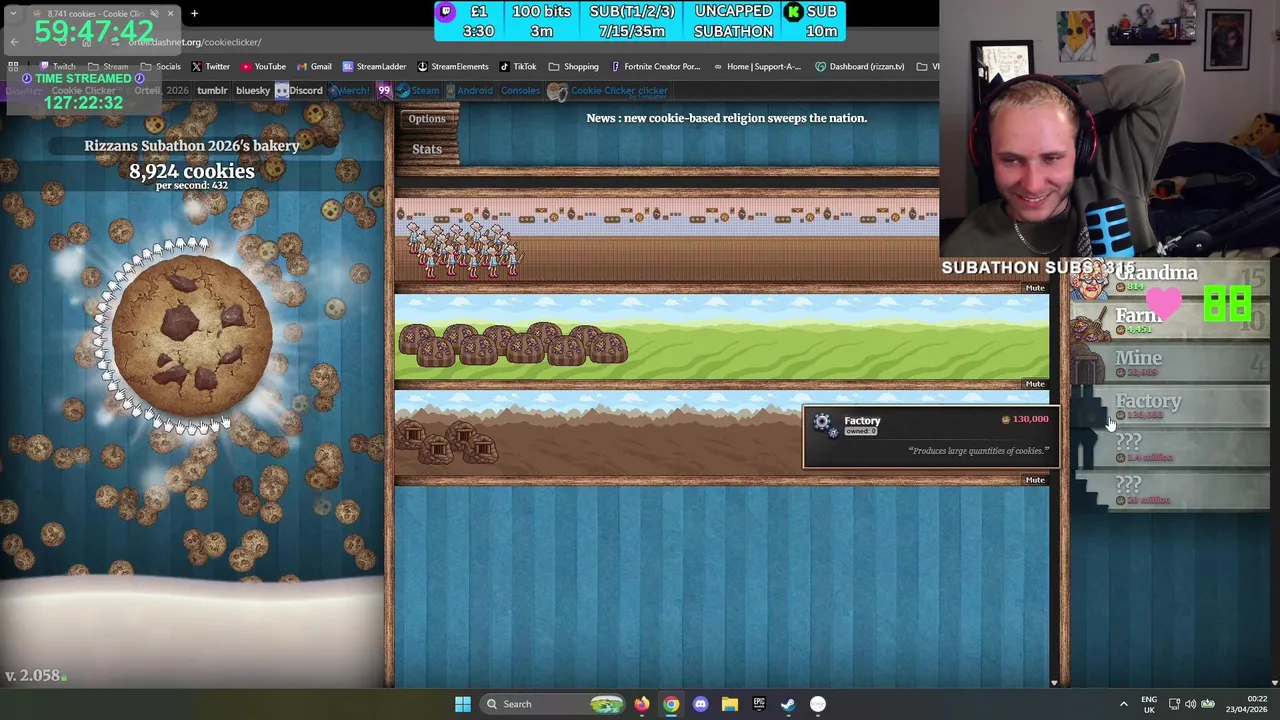Open the StreamElements bookmark
The image size is (1280, 720).
[x=453, y=67]
